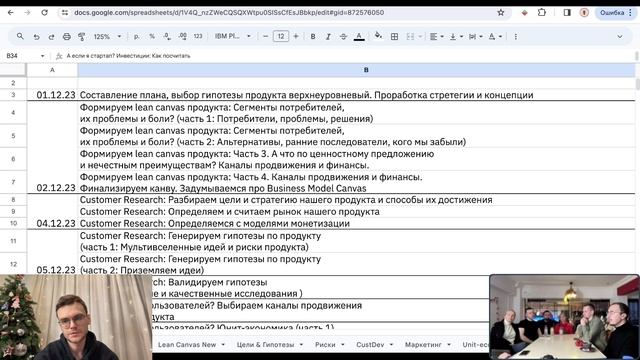Click the merge cells icon
Viewport: 640px width, 360px height.
(x=410, y=37)
